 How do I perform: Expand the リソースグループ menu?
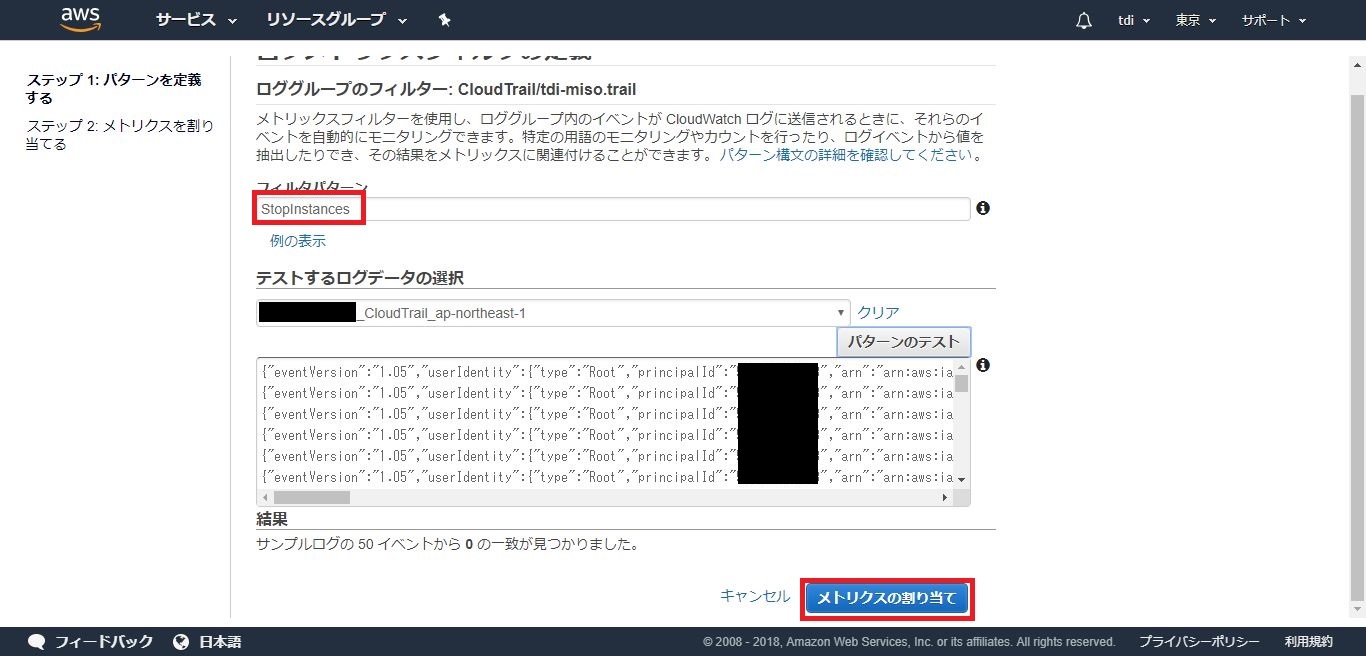click(x=336, y=20)
